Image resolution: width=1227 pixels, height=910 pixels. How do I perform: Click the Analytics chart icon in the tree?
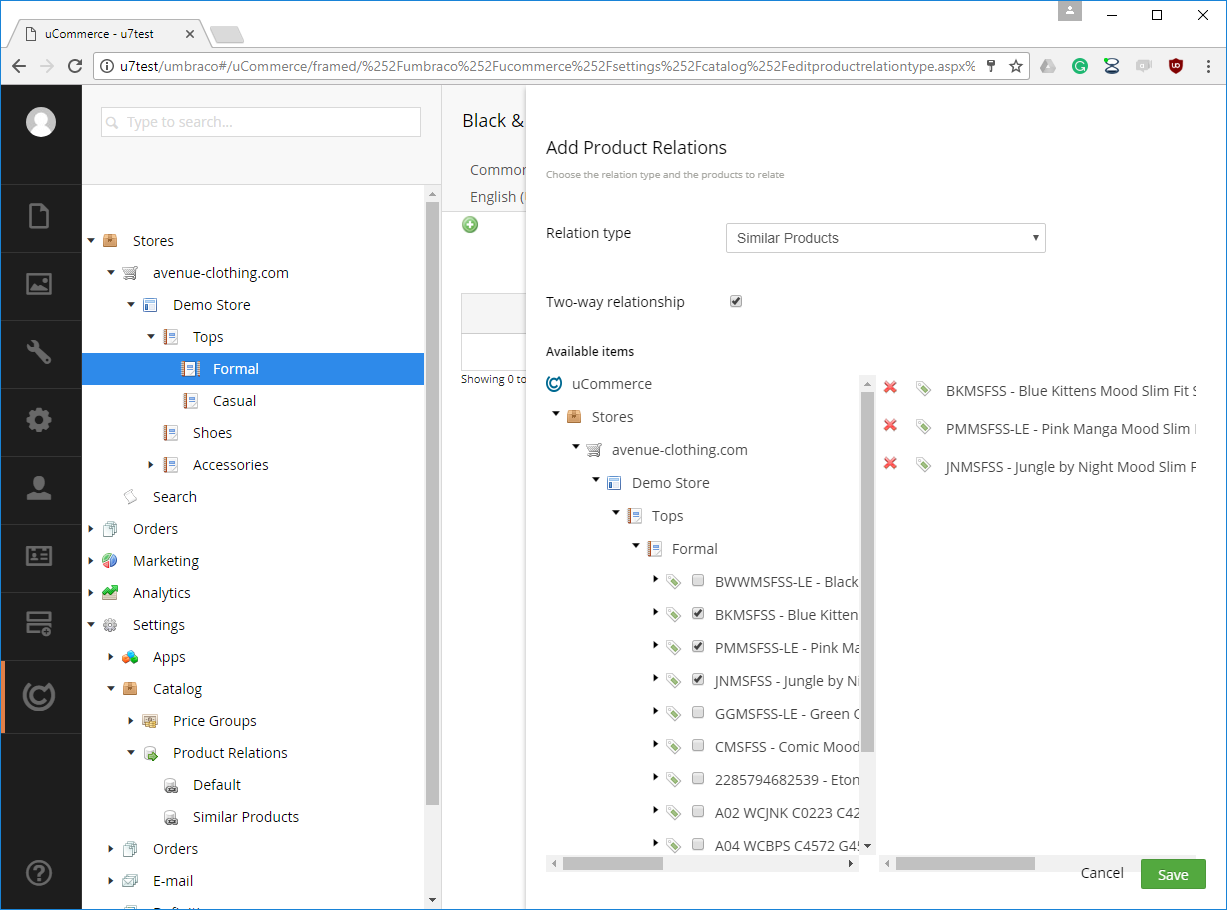coord(110,593)
